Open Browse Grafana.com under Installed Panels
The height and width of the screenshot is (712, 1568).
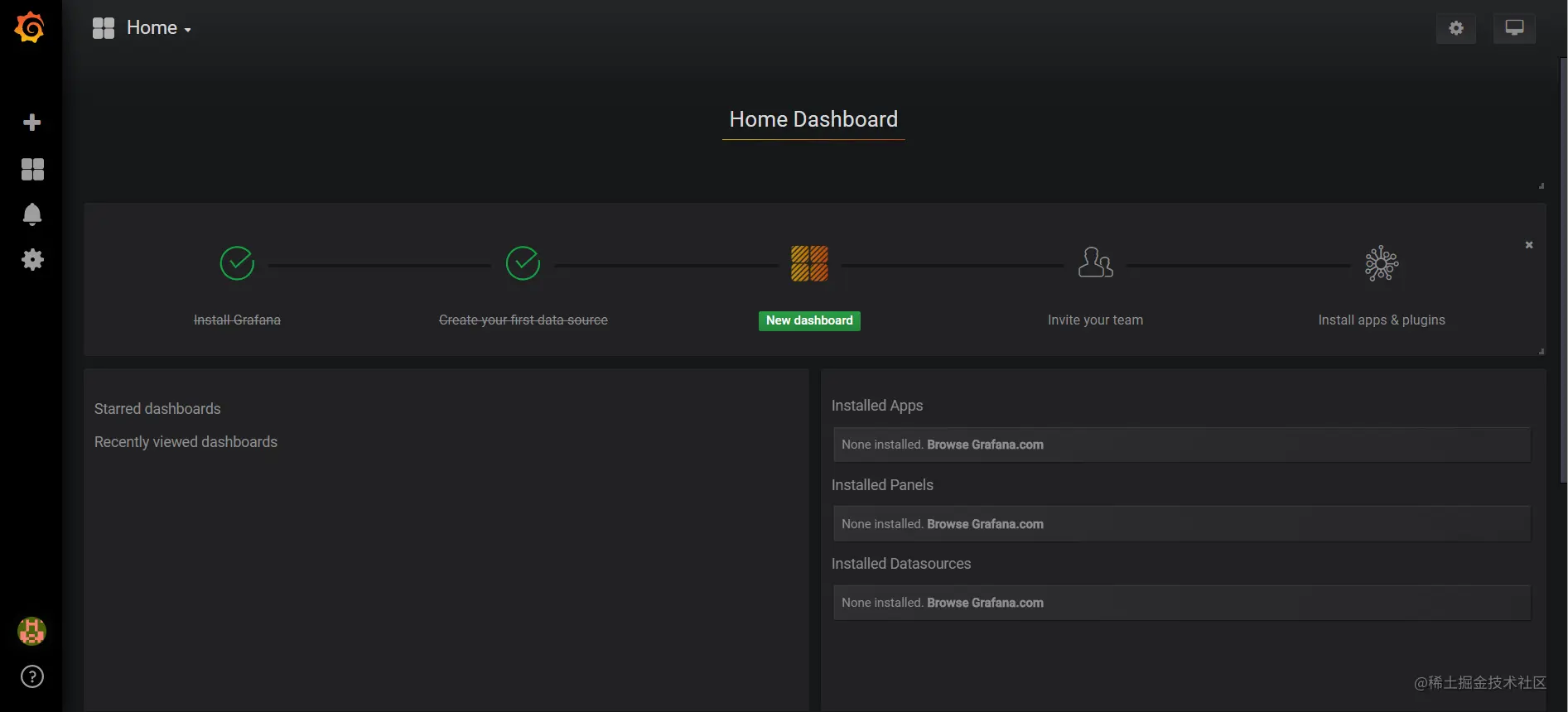pyautogui.click(x=985, y=524)
